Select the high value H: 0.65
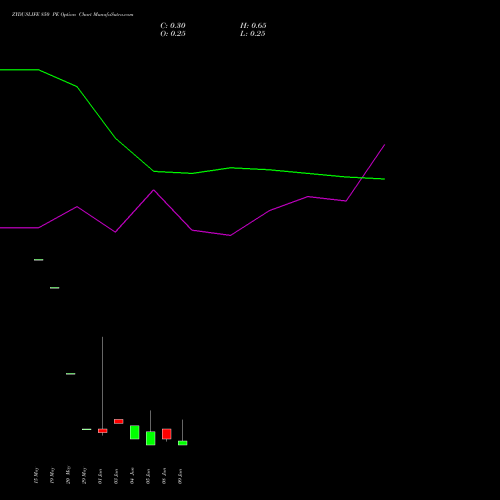Screen dimensions: 500x500 point(253,26)
